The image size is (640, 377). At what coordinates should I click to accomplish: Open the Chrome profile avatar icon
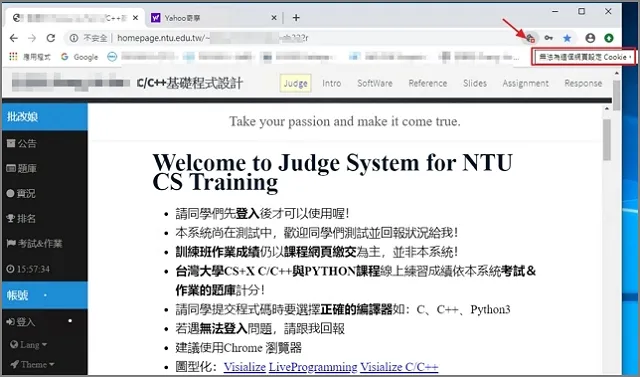(590, 38)
